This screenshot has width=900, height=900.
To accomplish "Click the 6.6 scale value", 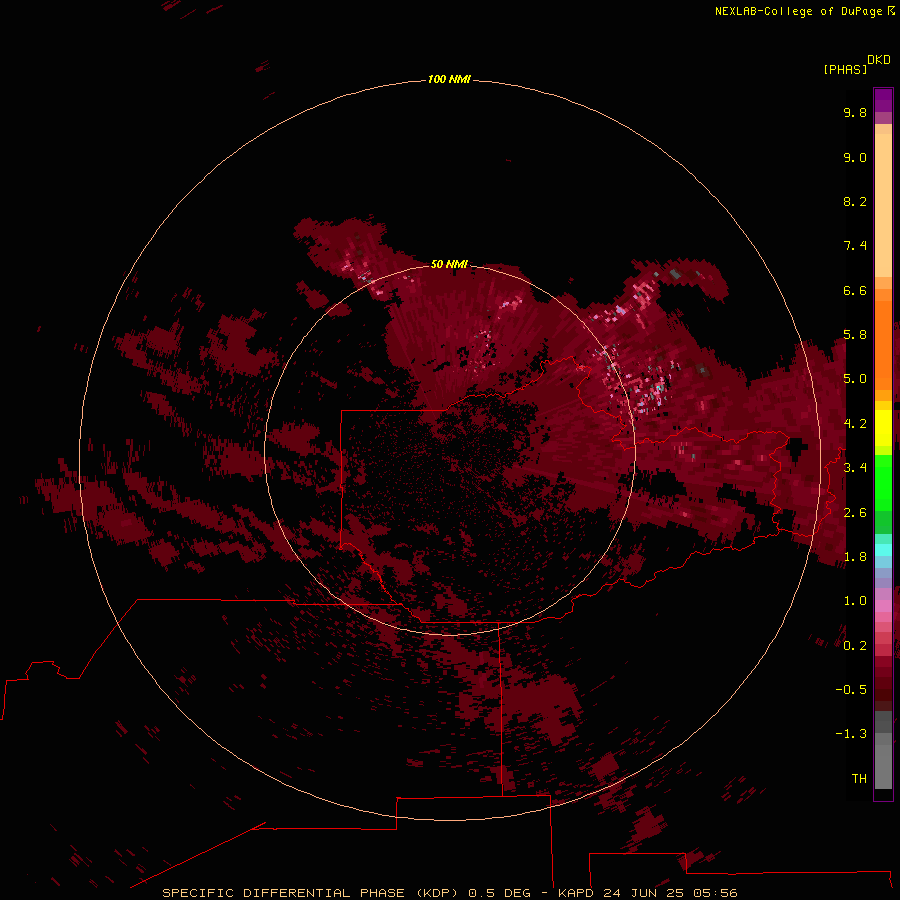I will [855, 290].
